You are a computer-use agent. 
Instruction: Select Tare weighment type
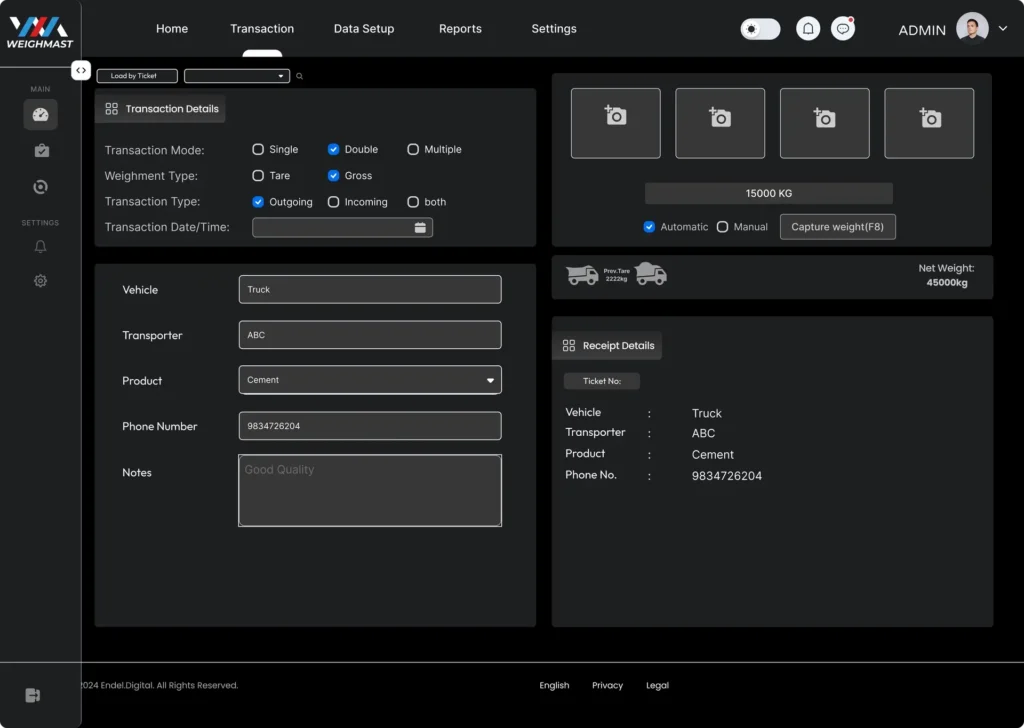[258, 176]
